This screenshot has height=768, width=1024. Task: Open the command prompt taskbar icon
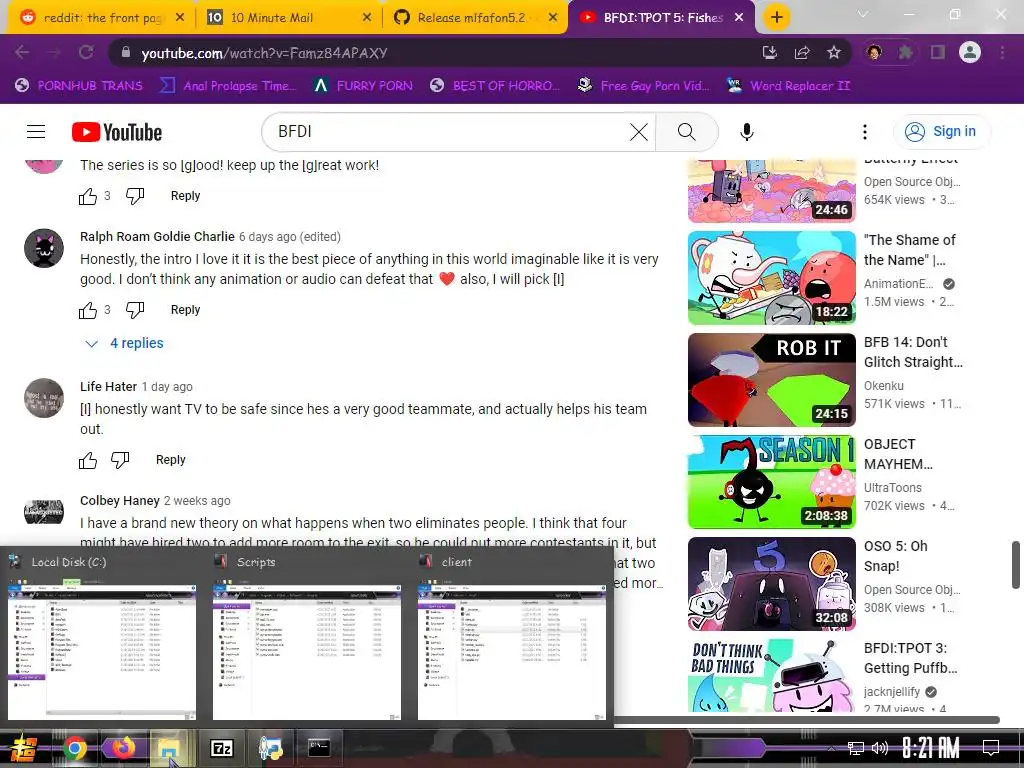pos(319,748)
